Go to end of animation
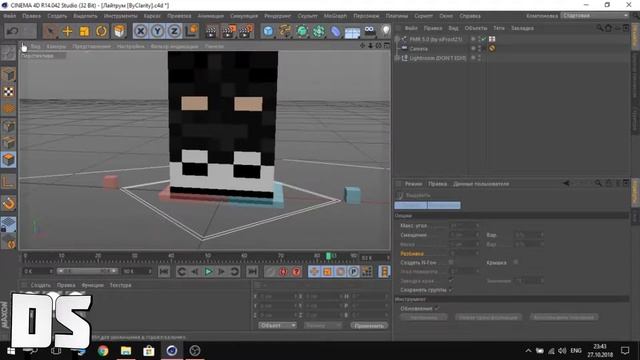Image resolution: width=640 pixels, height=360 pixels. (x=252, y=271)
